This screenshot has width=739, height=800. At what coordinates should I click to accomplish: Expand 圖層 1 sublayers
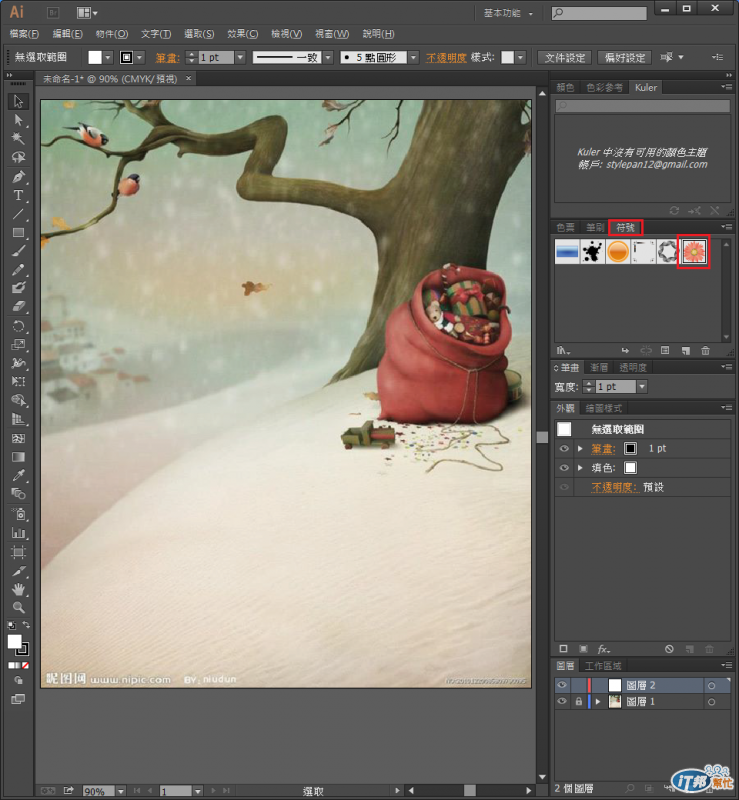click(x=598, y=702)
